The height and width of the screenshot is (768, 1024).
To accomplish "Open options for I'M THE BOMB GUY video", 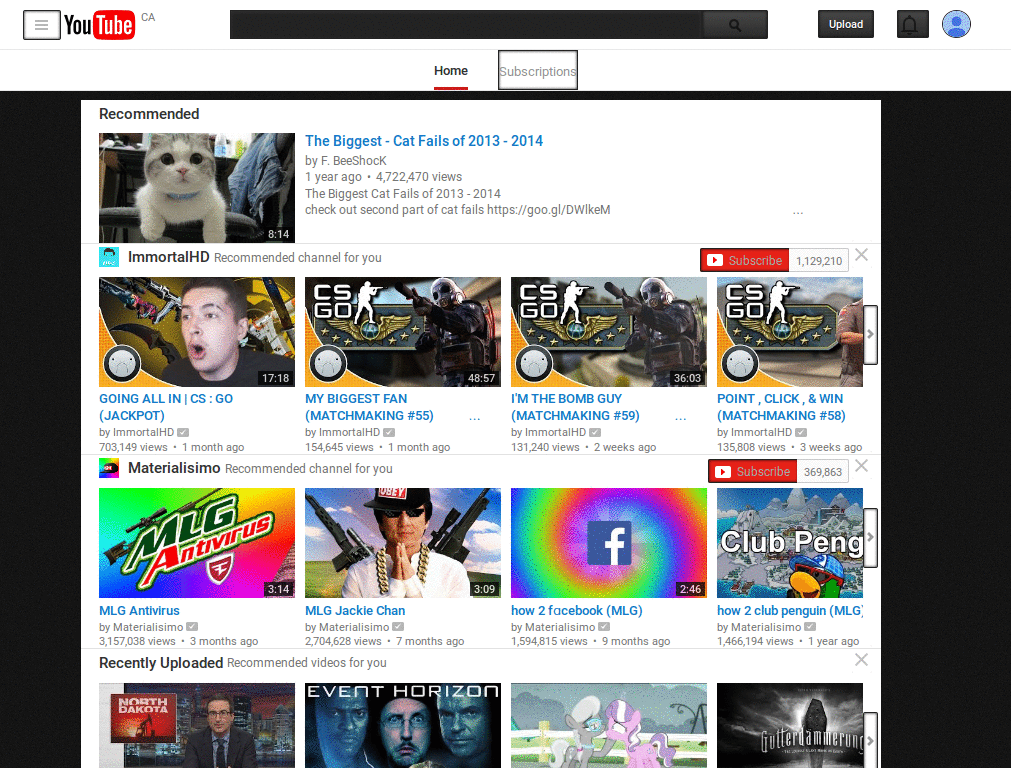I will coord(680,417).
